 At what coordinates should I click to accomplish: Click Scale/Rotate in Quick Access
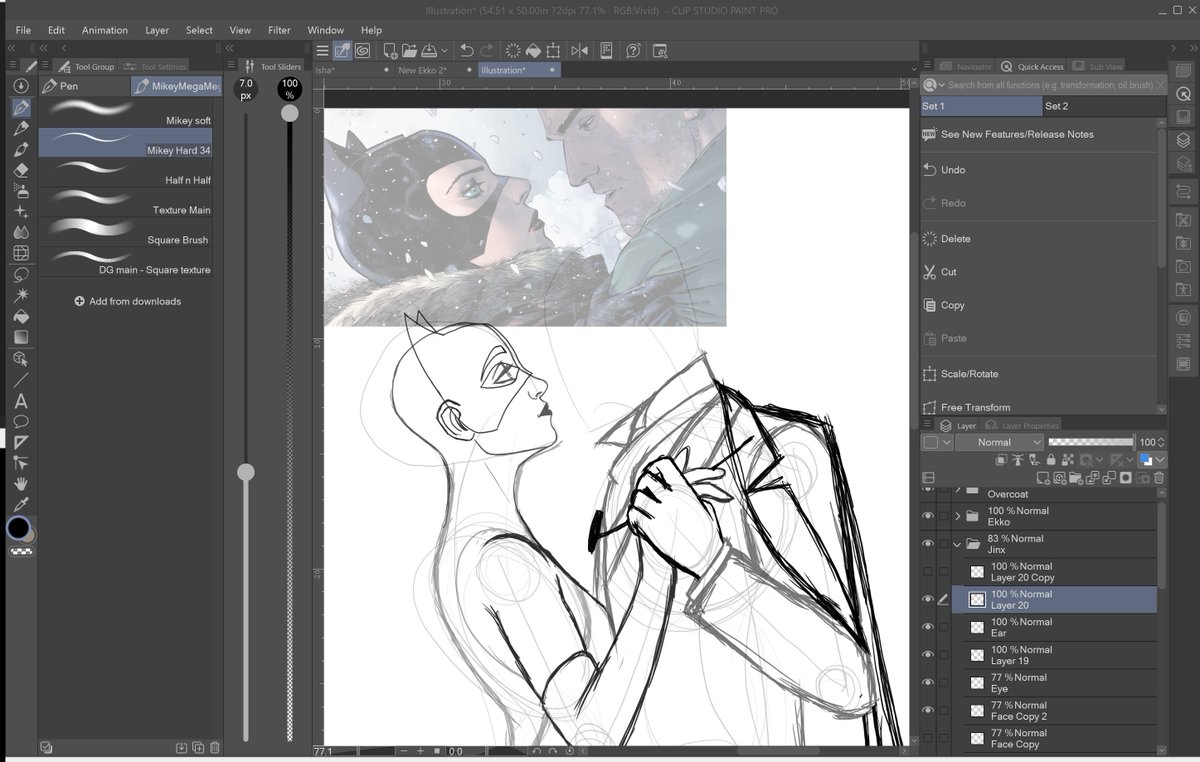(x=969, y=374)
